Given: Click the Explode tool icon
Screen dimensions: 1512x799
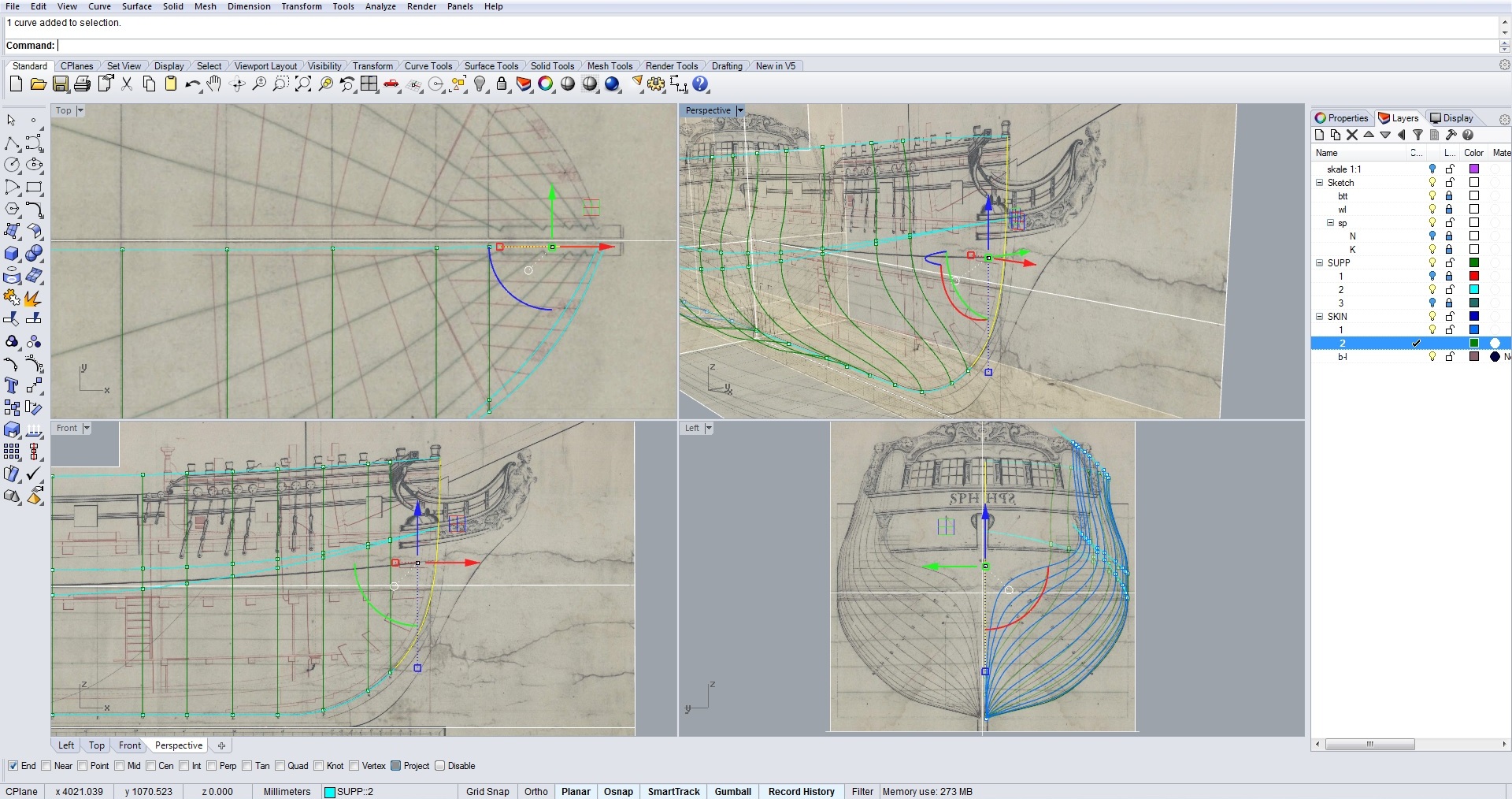Looking at the screenshot, I should coord(33,298).
